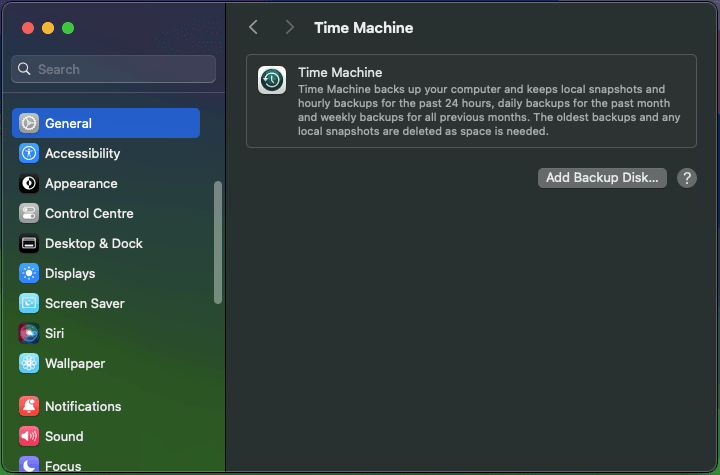
Task: Click the Time Machine page title
Action: pos(364,28)
